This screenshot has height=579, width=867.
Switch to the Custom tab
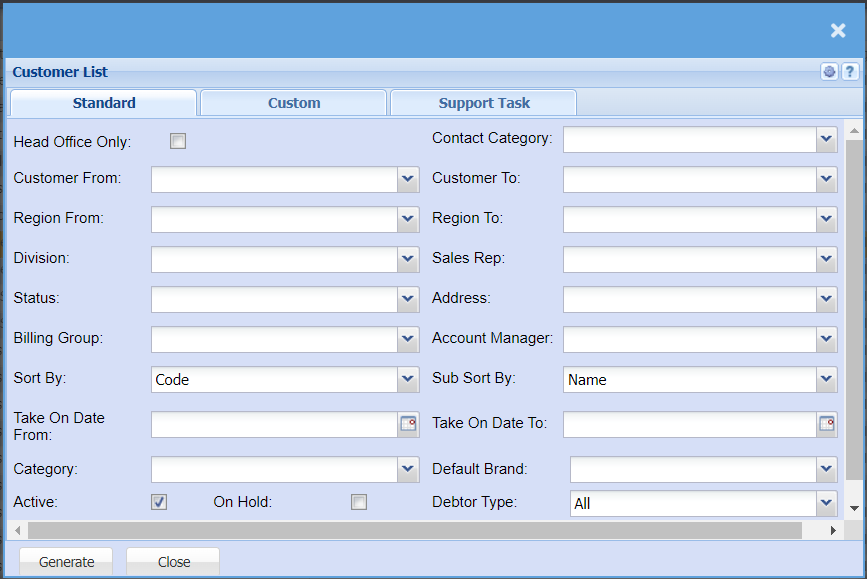pyautogui.click(x=293, y=103)
